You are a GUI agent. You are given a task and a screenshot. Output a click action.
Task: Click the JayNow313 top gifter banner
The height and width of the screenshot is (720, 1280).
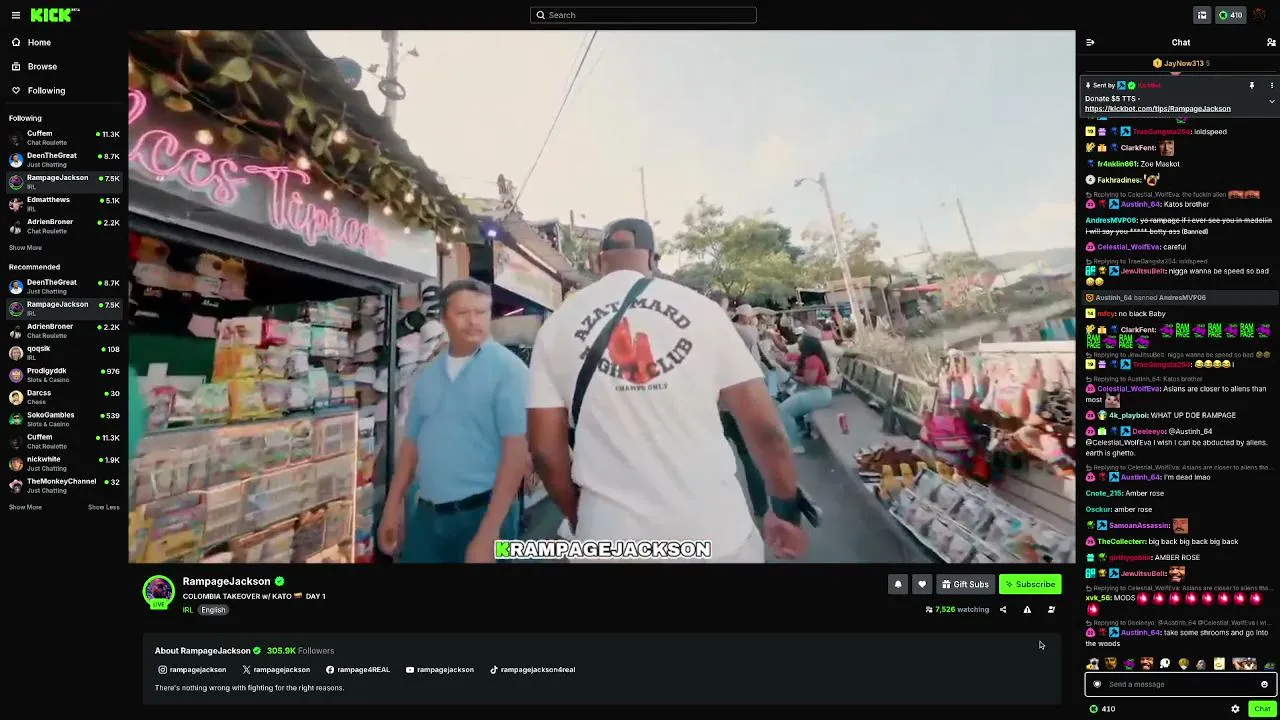pyautogui.click(x=1181, y=63)
